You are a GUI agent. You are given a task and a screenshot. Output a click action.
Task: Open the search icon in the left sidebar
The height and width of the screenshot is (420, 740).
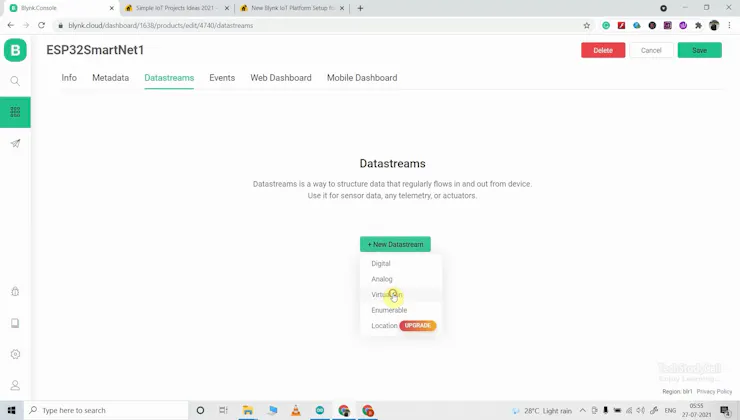(x=15, y=81)
